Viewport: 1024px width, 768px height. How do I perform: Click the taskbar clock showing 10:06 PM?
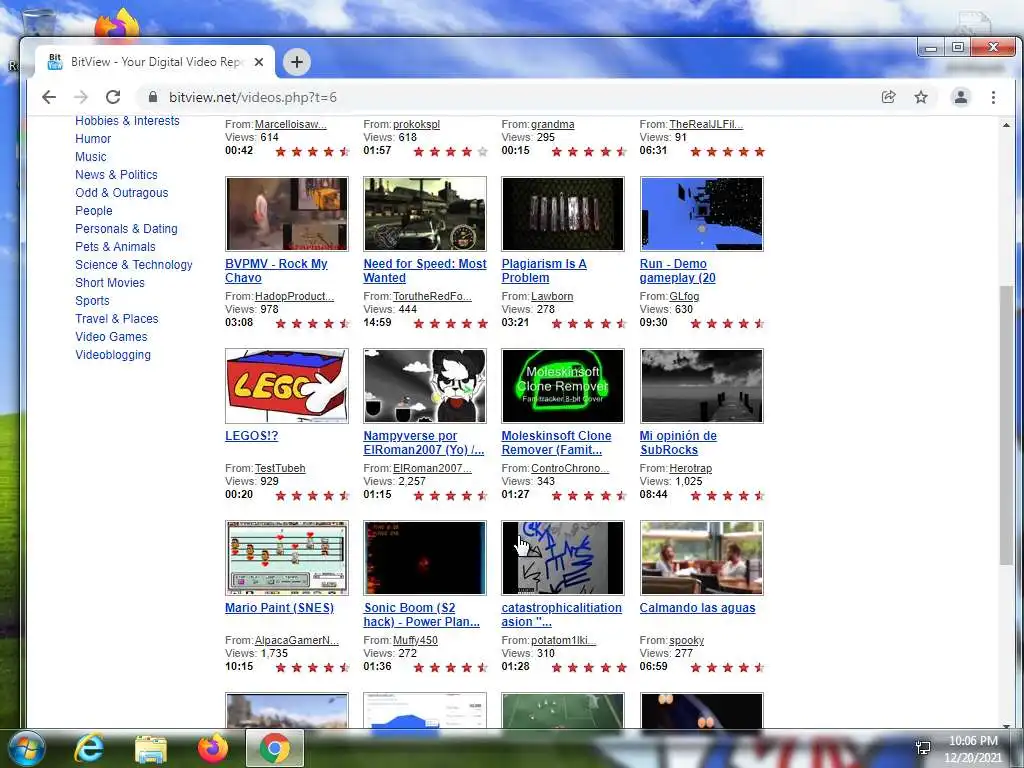pos(973,749)
